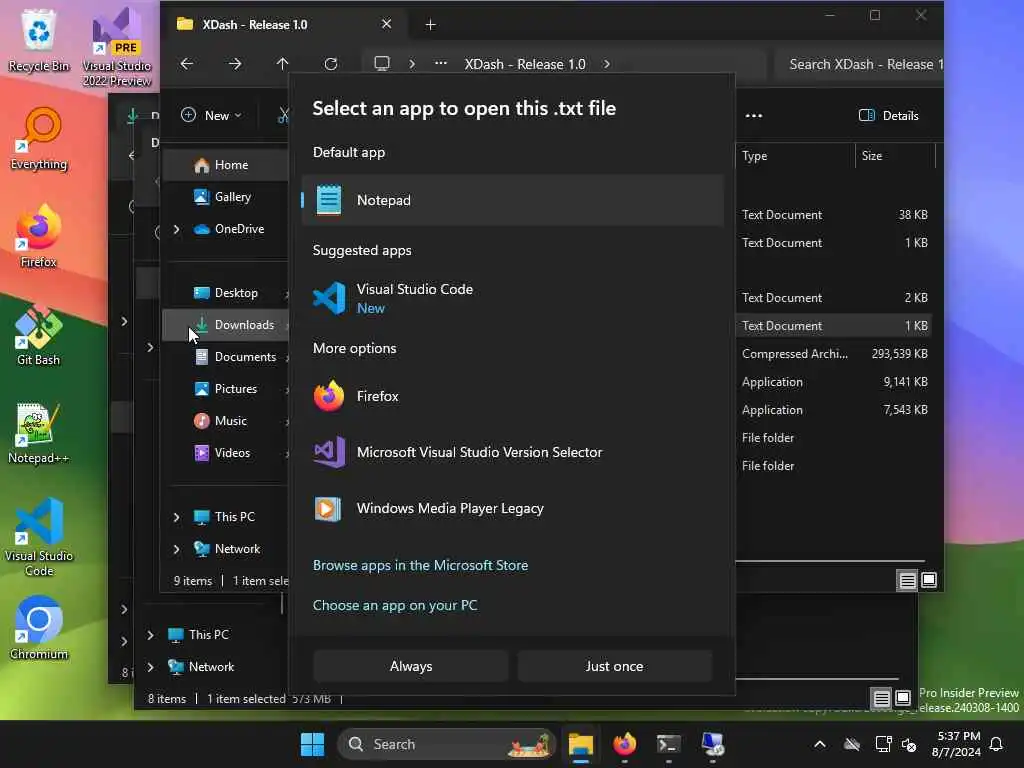Open a new File Explorer tab

click(430, 25)
